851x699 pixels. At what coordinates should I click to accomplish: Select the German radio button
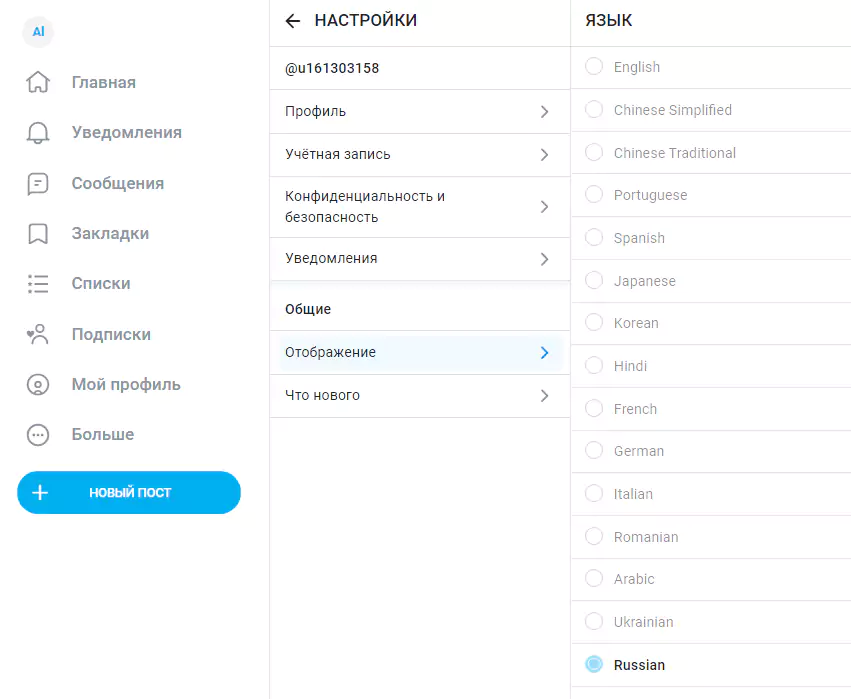pos(594,450)
